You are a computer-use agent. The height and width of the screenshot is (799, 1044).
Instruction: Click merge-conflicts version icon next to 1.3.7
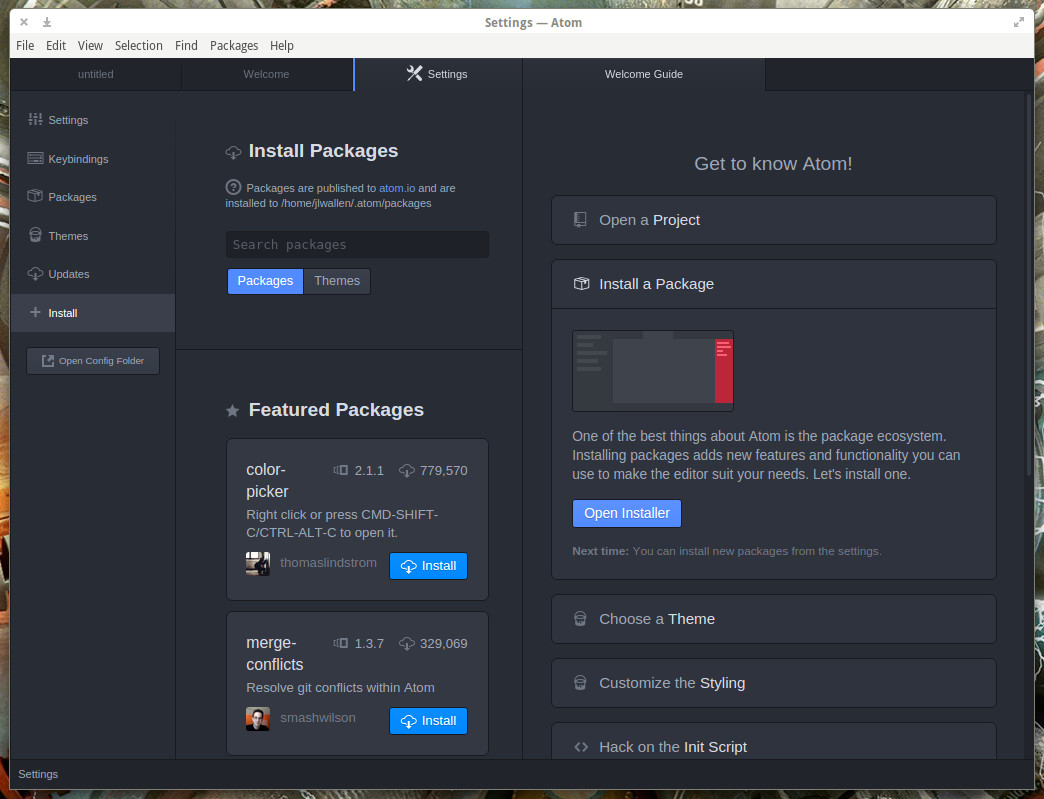click(x=341, y=643)
